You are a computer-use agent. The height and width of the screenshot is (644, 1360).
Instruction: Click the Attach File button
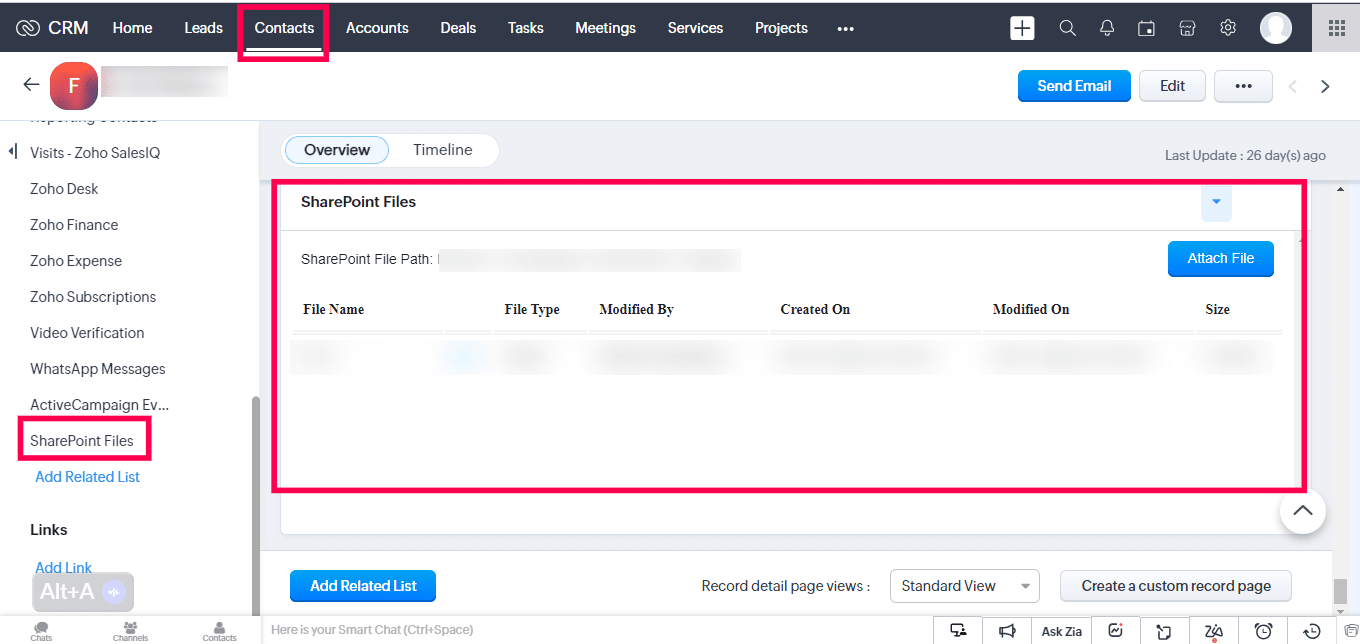point(1221,259)
